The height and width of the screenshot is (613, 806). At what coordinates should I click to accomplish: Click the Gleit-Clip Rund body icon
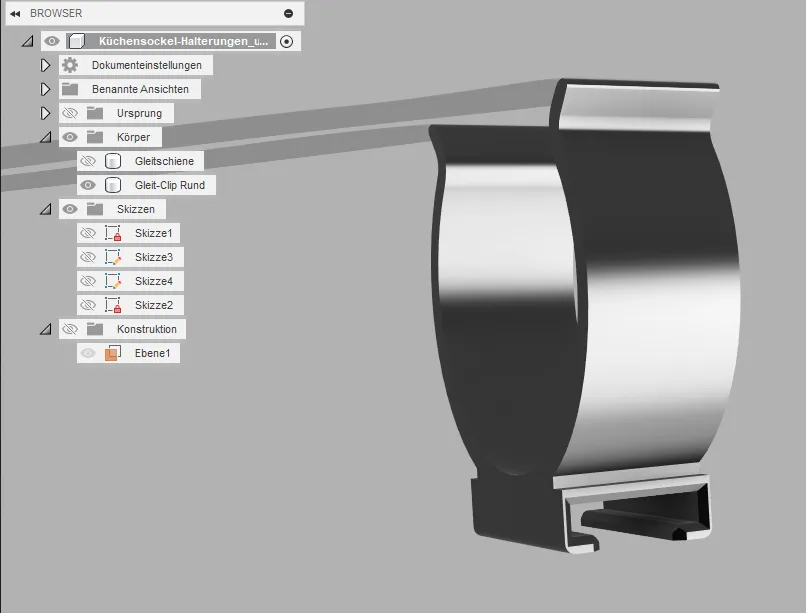click(113, 185)
